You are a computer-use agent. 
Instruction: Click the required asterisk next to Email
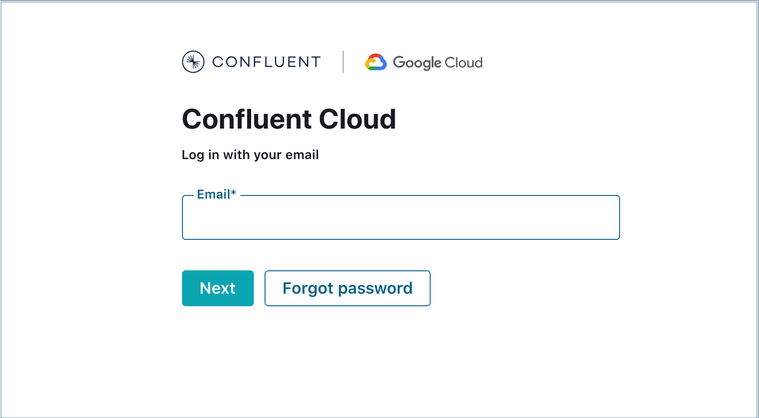point(234,193)
